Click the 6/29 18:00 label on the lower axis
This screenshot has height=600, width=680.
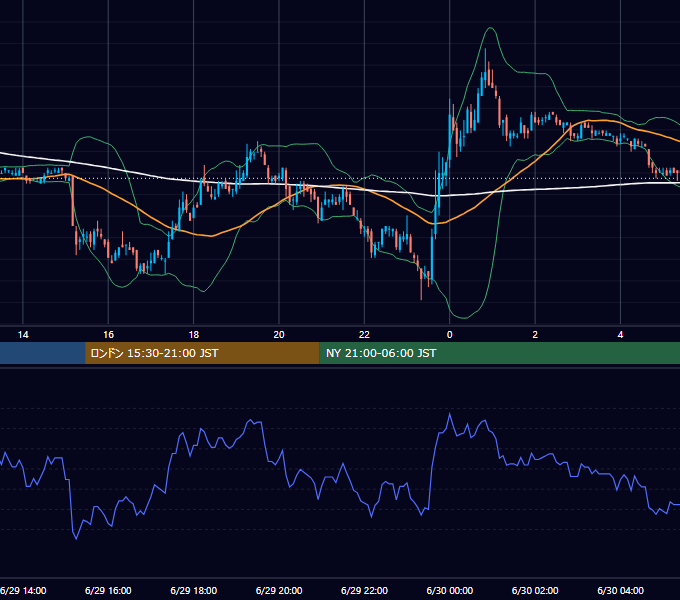(x=193, y=590)
